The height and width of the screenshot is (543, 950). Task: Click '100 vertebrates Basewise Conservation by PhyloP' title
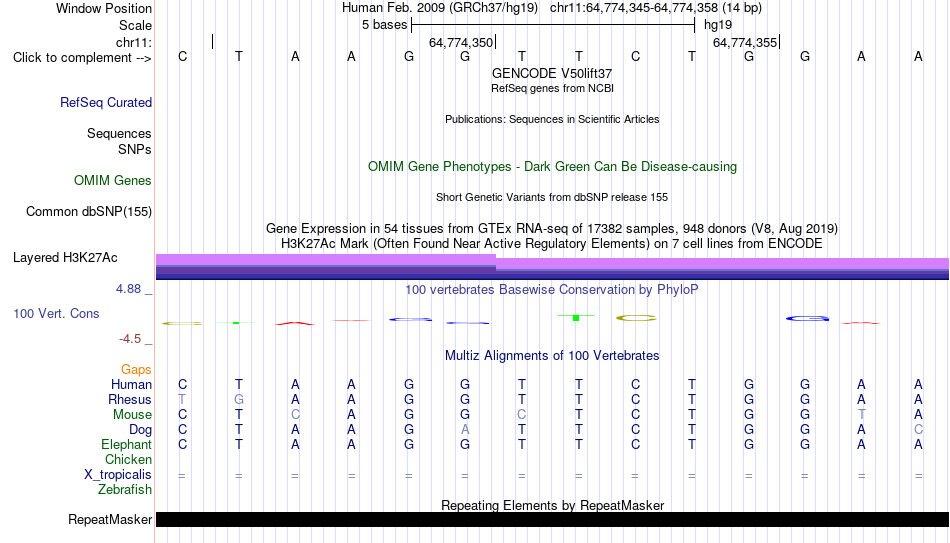[552, 290]
